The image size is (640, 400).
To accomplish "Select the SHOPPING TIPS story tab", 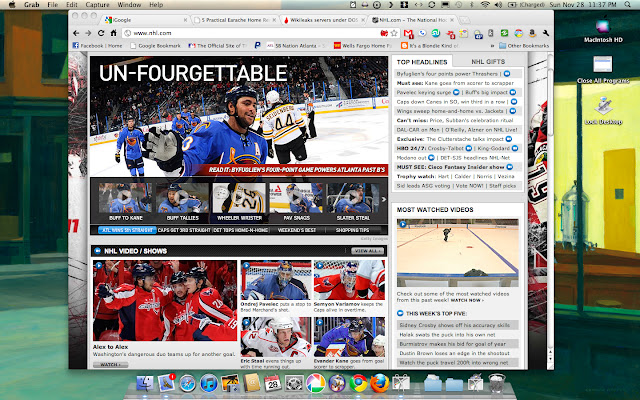I will 352,230.
